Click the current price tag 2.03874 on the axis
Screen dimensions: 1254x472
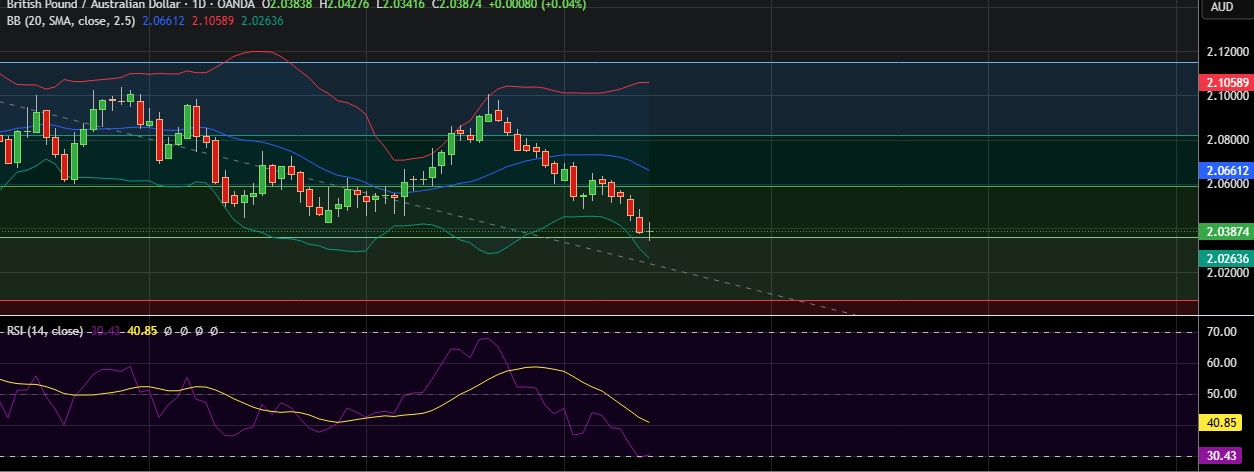click(1226, 231)
